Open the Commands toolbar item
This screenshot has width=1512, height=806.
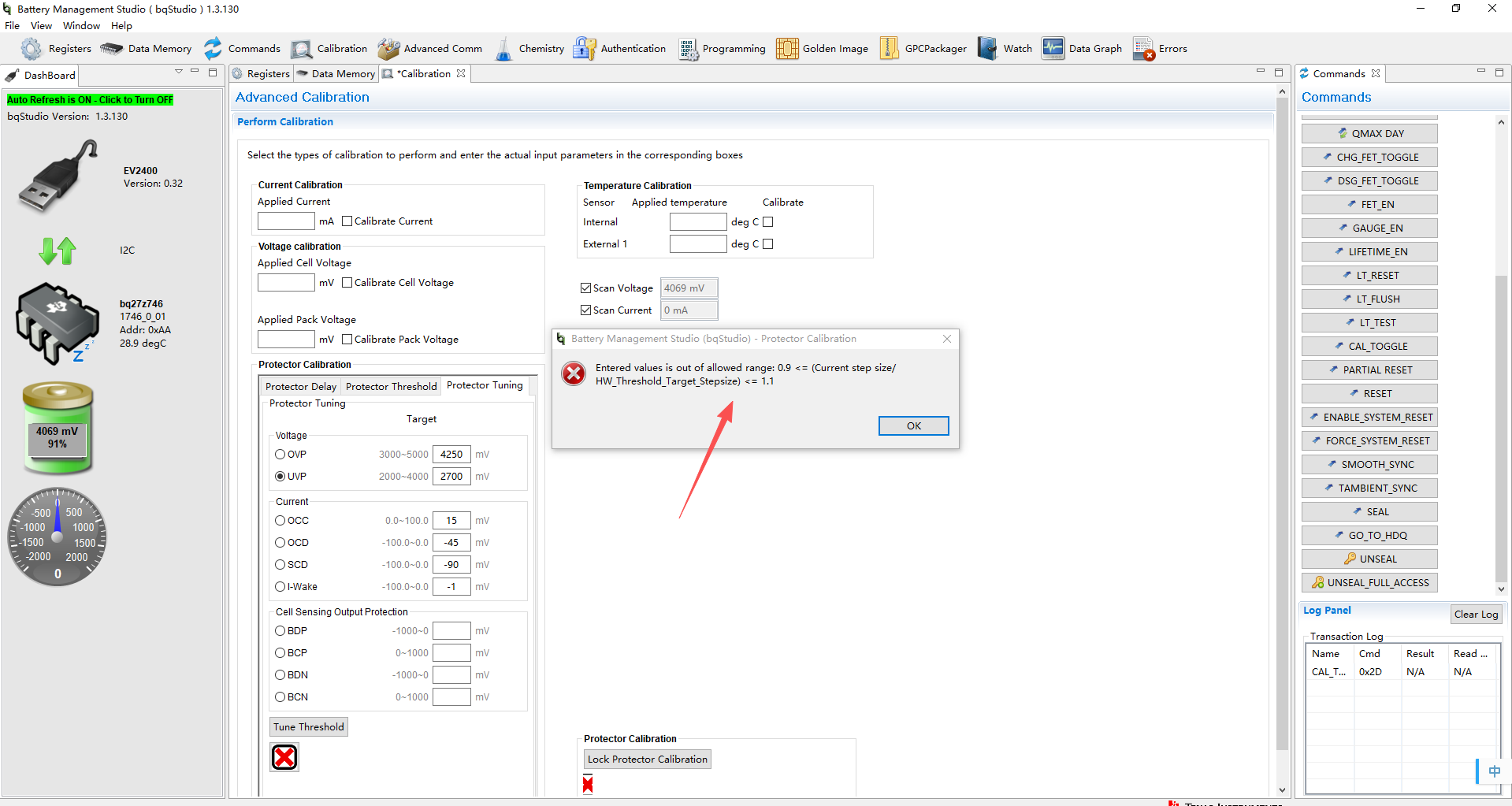coord(241,49)
